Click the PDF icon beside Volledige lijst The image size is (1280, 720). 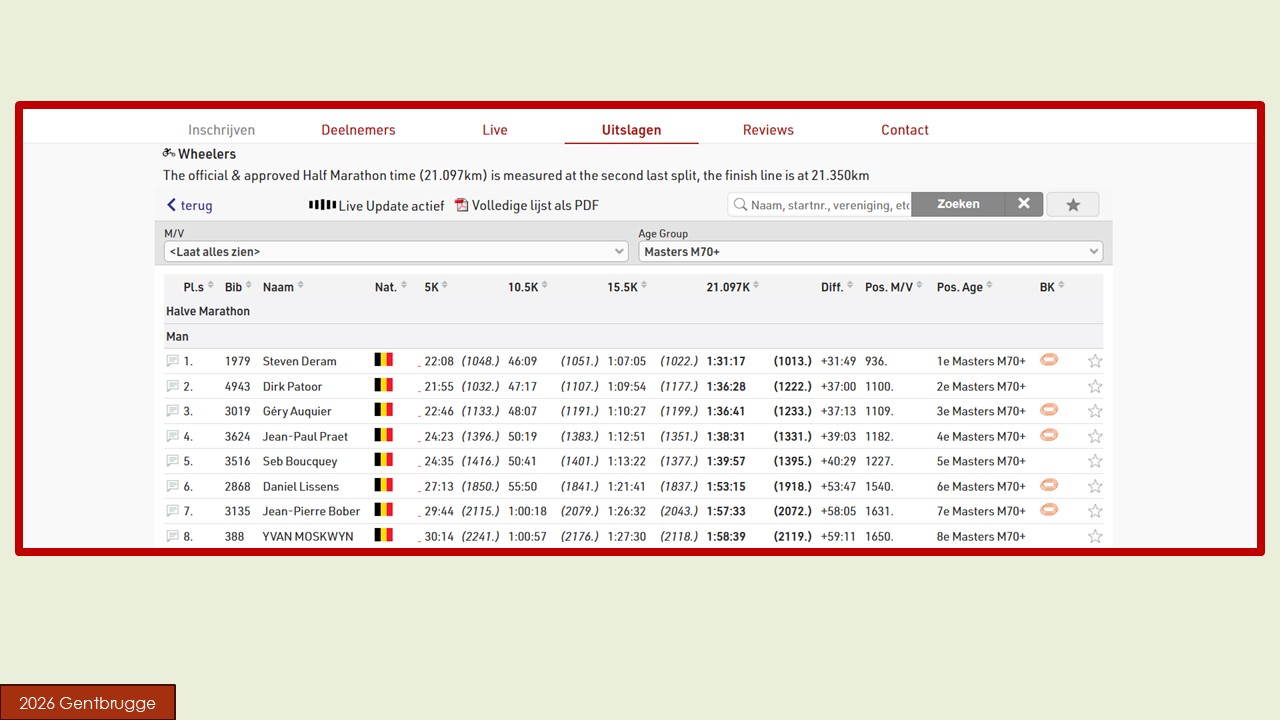pos(462,205)
